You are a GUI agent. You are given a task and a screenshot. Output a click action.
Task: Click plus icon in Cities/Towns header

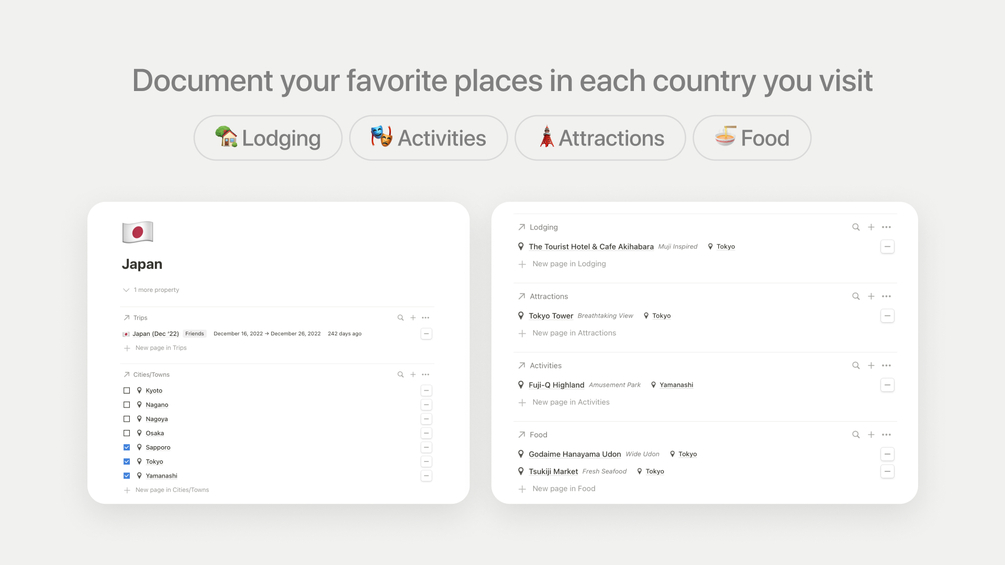coord(413,375)
